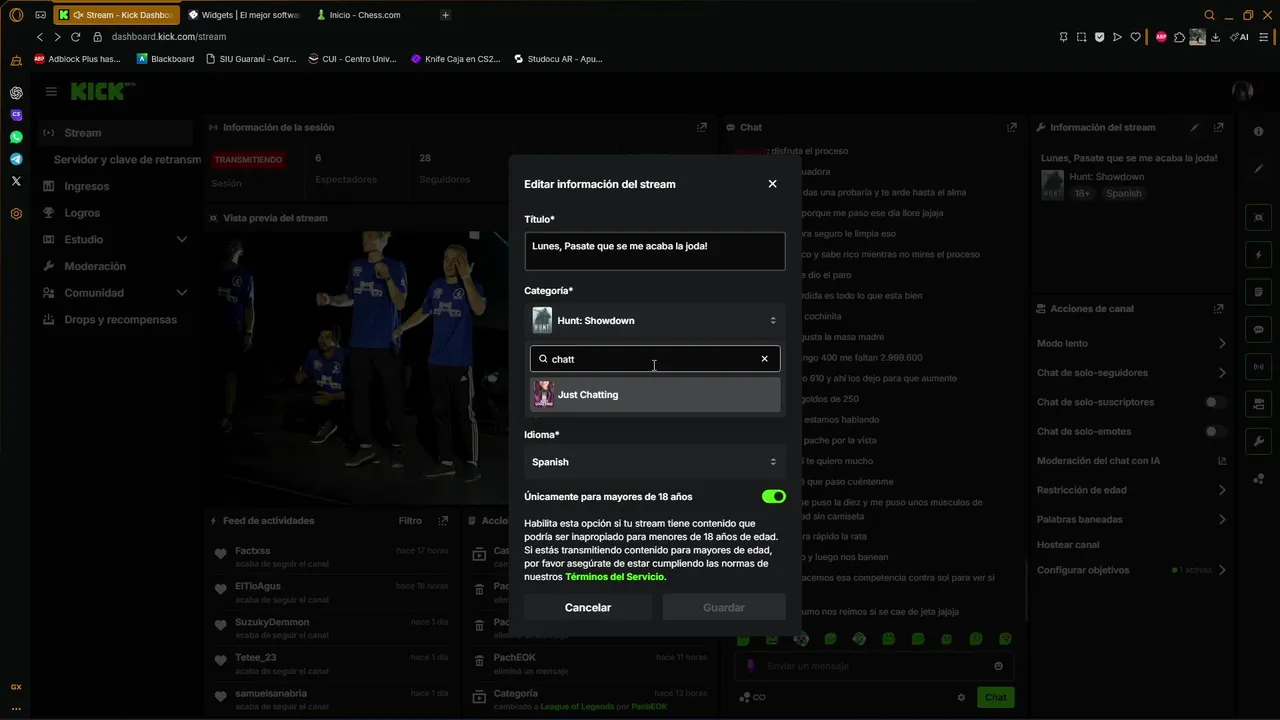Open Stream in the sidebar
The height and width of the screenshot is (720, 1280).
[116, 133]
